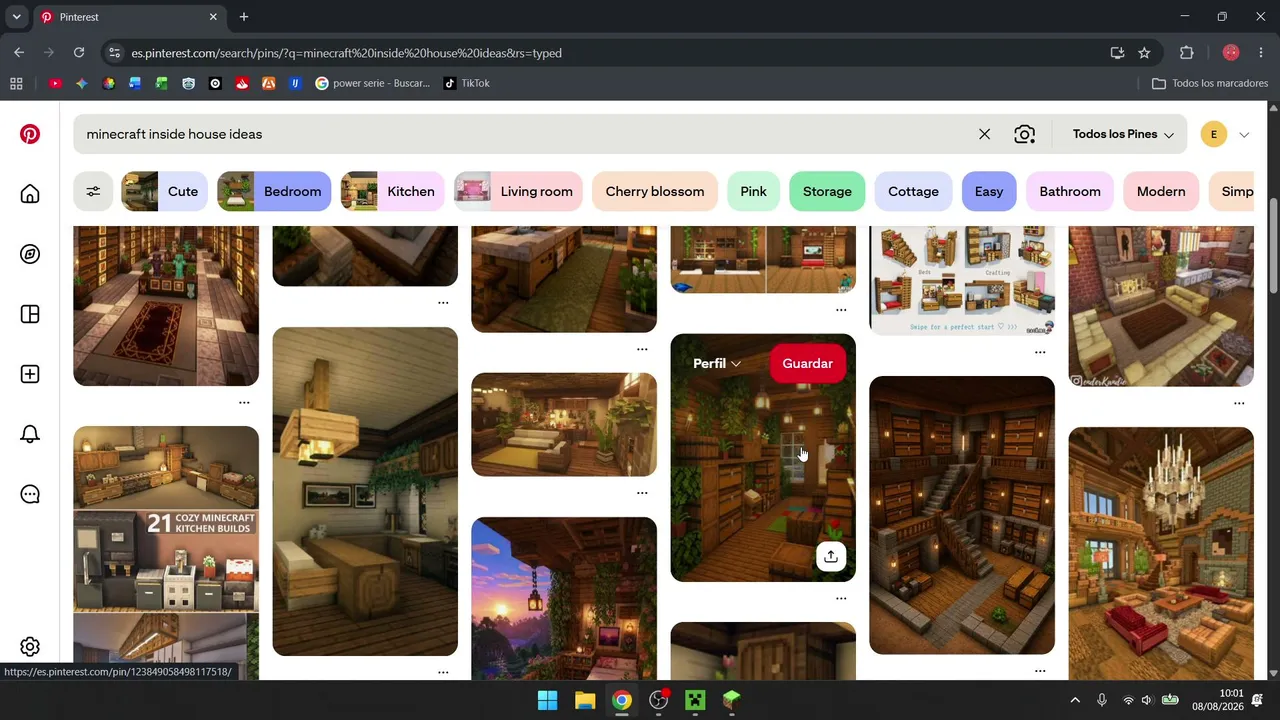1280x720 pixels.
Task: Open the Perfil board dropdown on pin
Action: [717, 363]
